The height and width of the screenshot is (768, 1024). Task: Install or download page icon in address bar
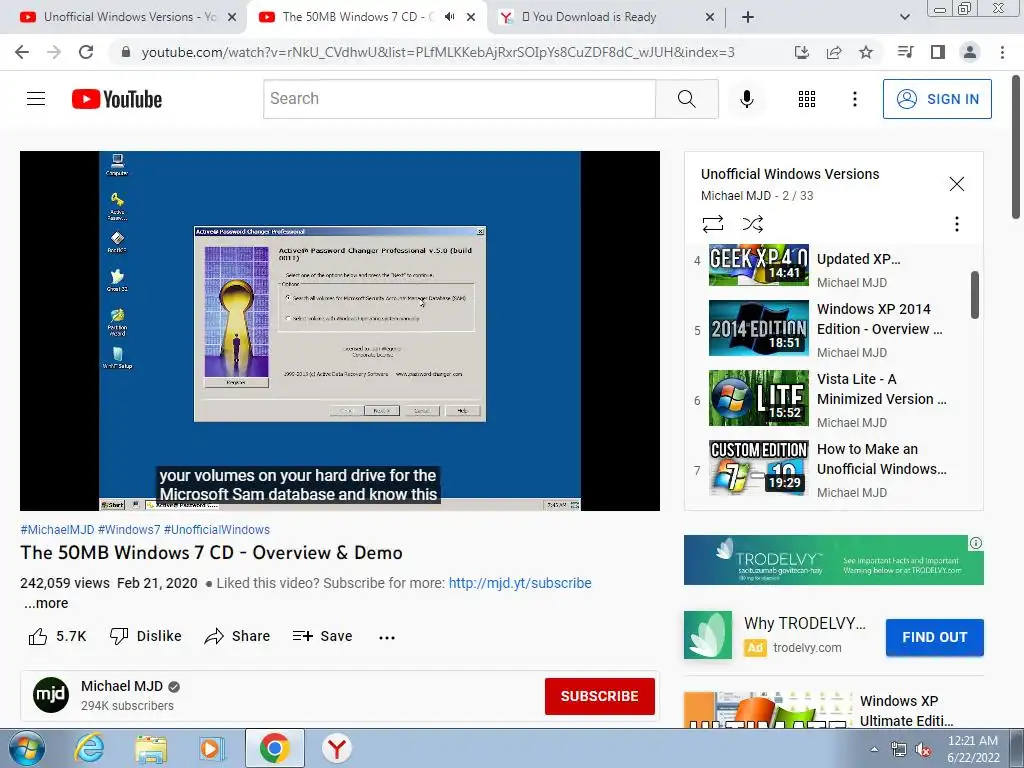coord(801,52)
